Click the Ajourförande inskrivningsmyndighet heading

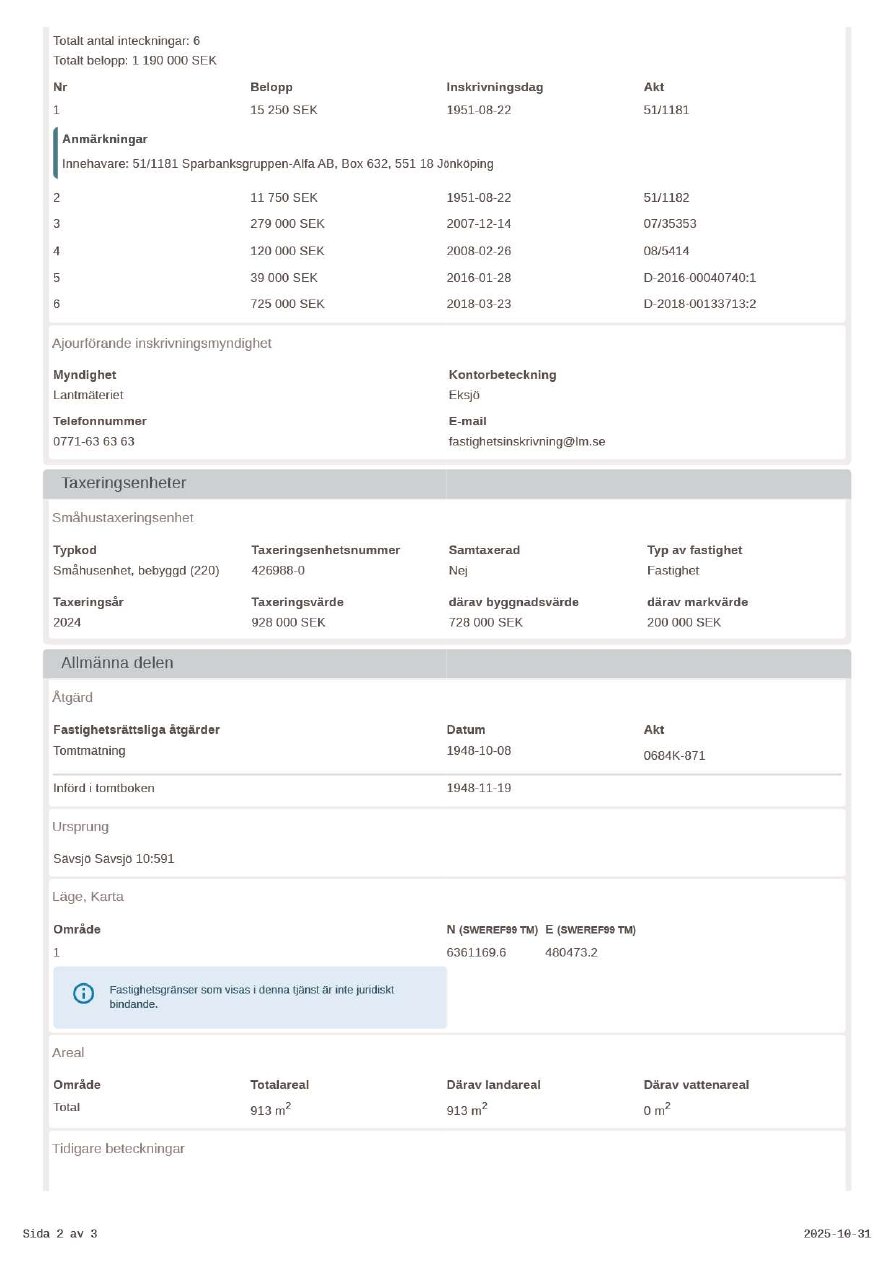pyautogui.click(x=162, y=343)
